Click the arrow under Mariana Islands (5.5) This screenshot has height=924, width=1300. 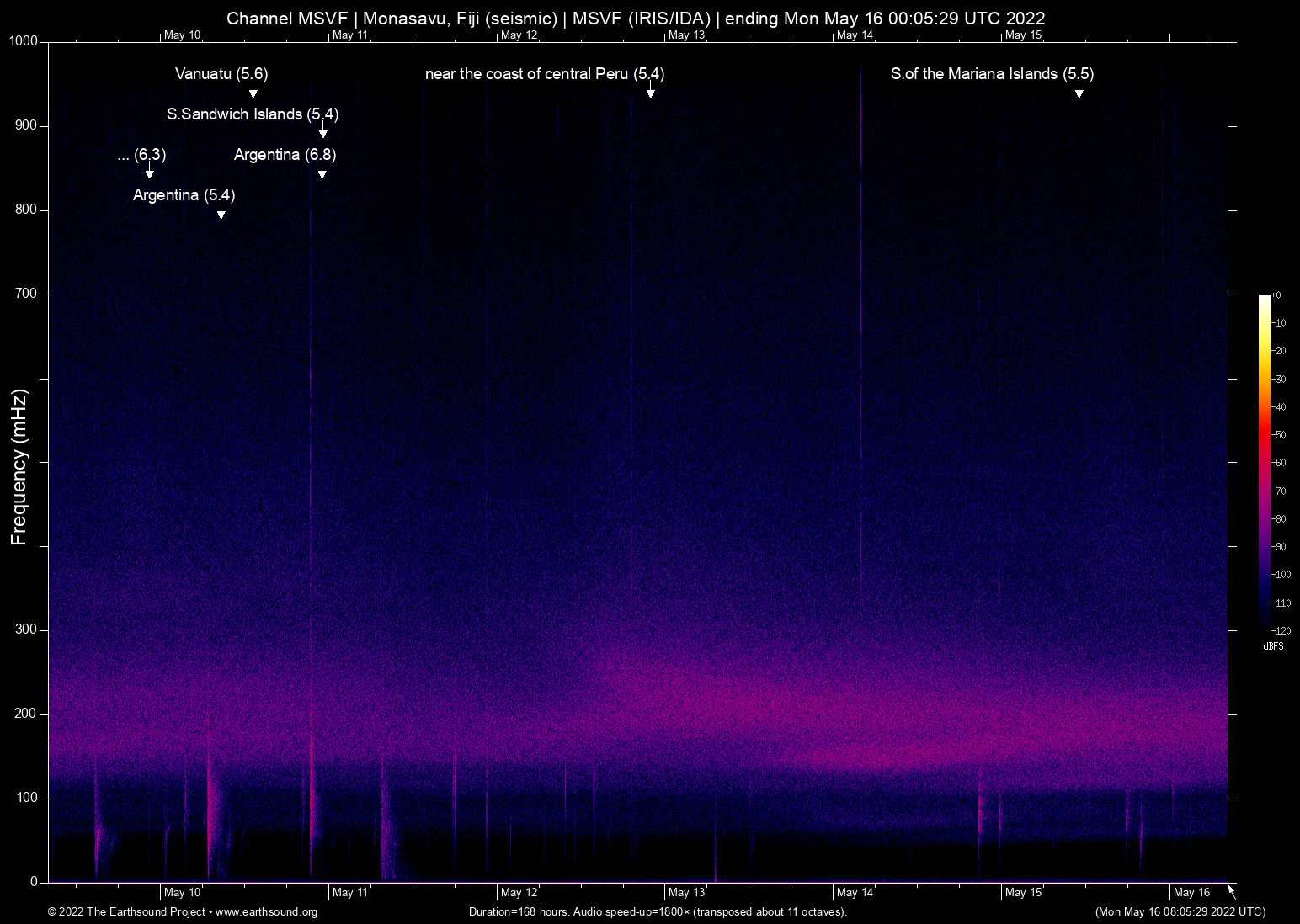1079,91
